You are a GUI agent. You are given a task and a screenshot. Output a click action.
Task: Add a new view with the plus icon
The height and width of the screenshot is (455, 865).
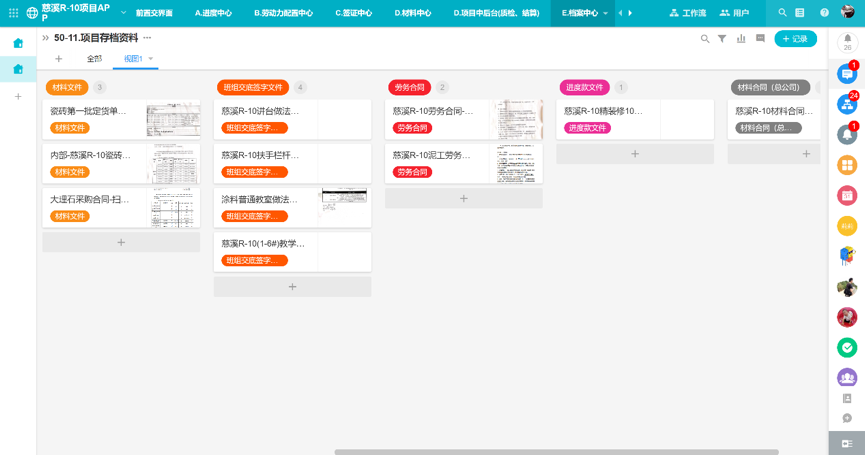point(58,58)
